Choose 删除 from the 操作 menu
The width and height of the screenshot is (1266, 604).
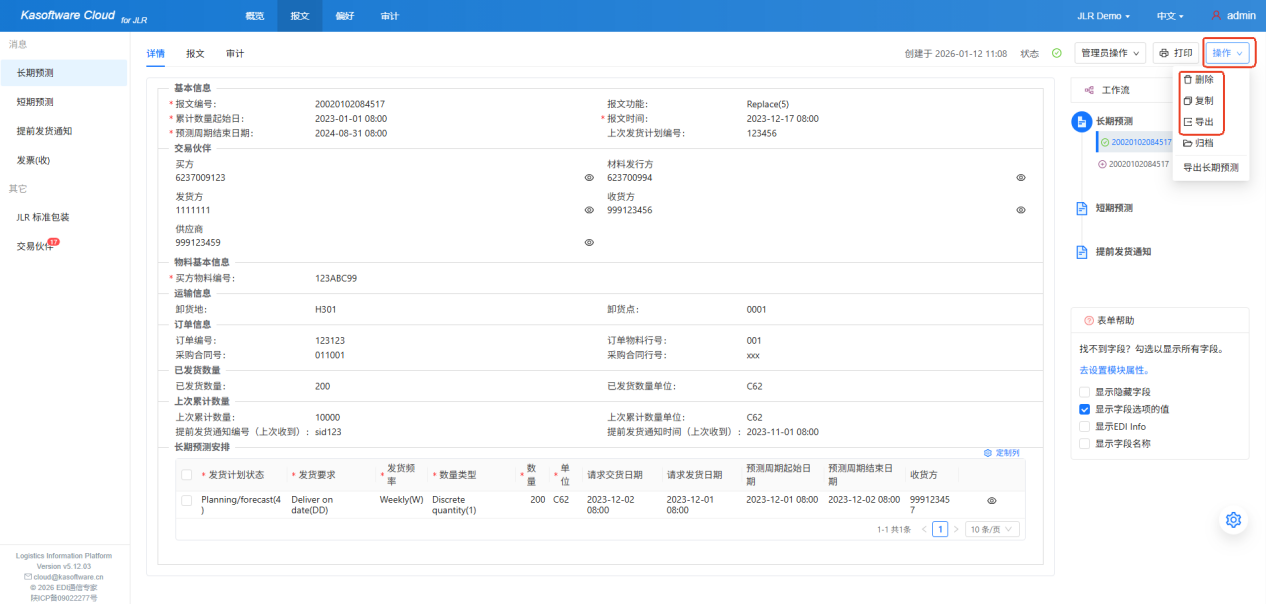tap(1204, 79)
